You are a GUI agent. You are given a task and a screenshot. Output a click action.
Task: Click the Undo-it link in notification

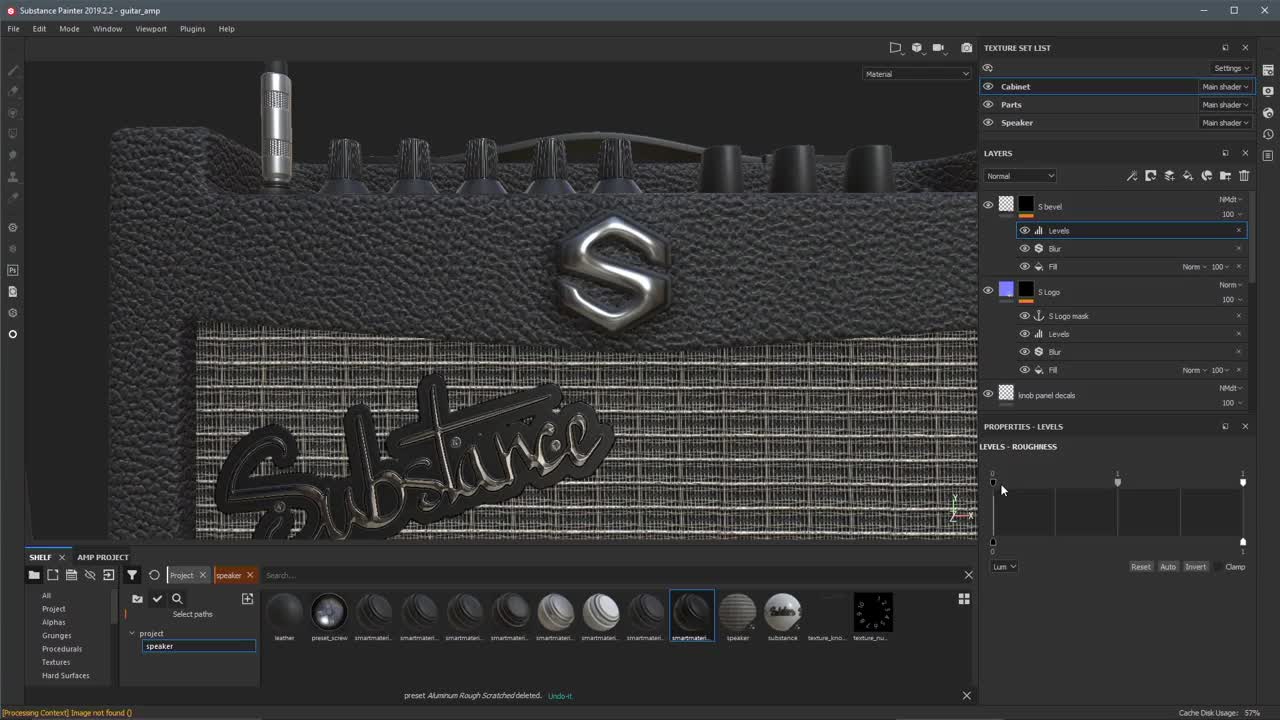[560, 696]
